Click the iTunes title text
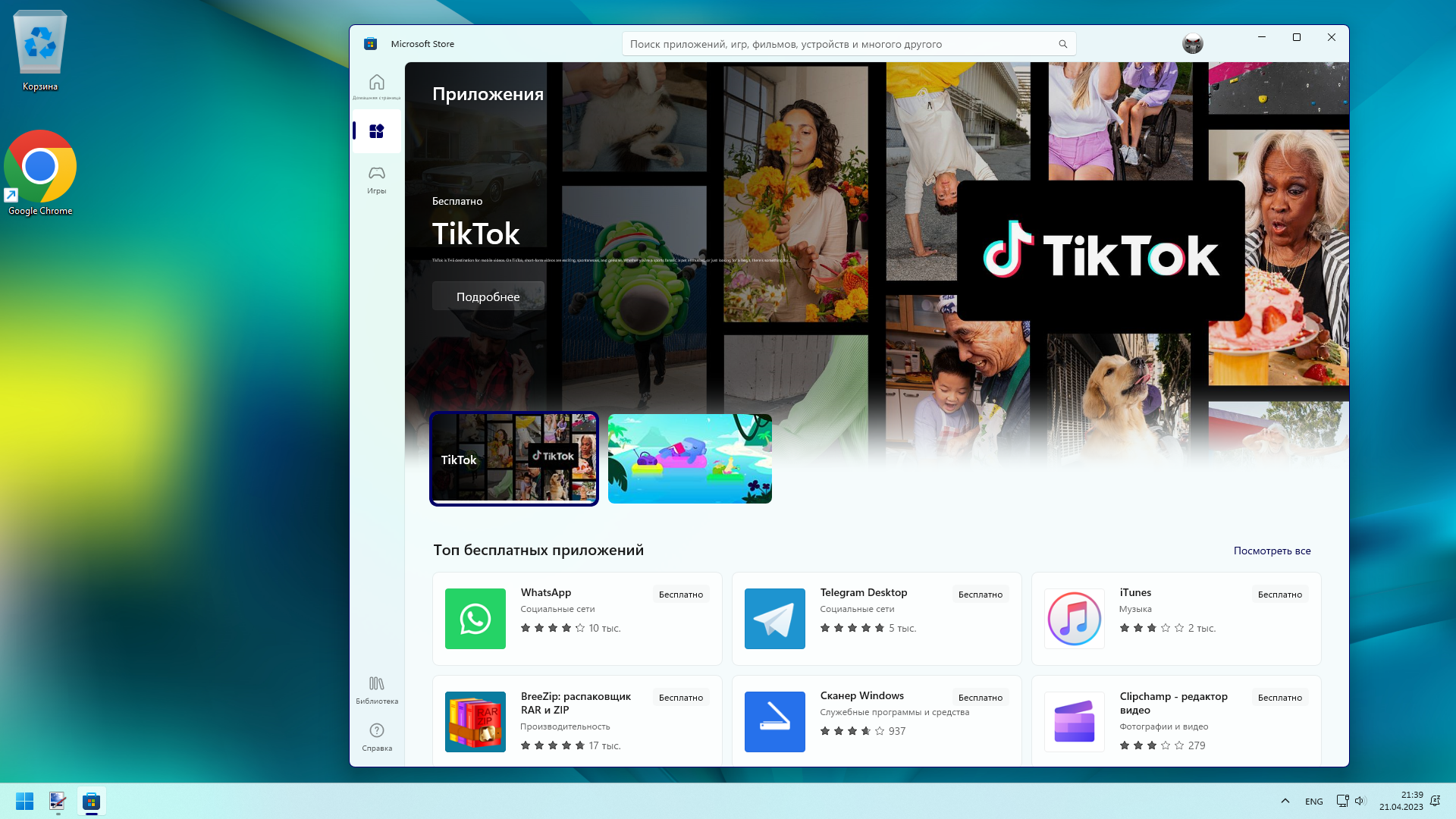1456x819 pixels. tap(1135, 592)
